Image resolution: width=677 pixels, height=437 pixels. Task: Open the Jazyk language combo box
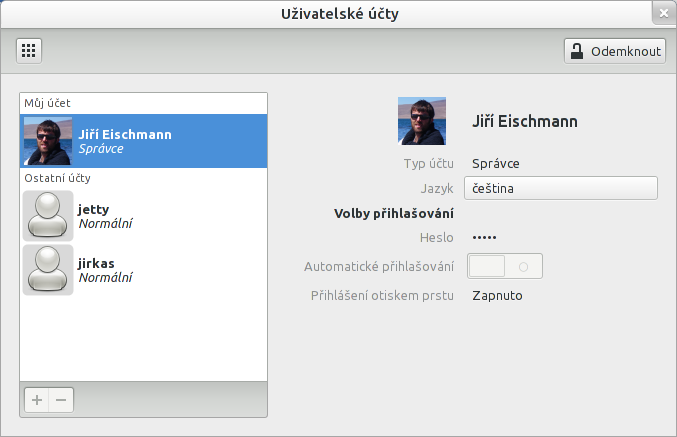[560, 188]
